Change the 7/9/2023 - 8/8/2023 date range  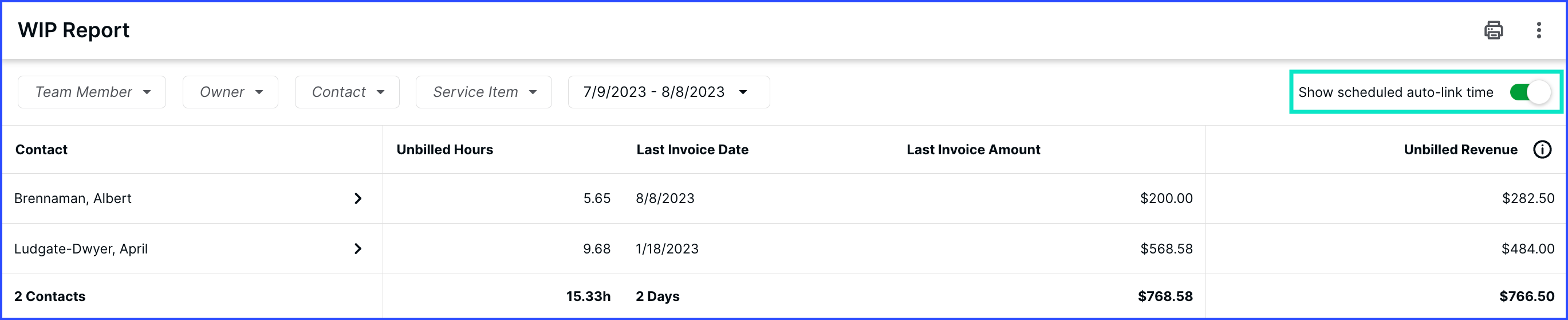tap(668, 92)
